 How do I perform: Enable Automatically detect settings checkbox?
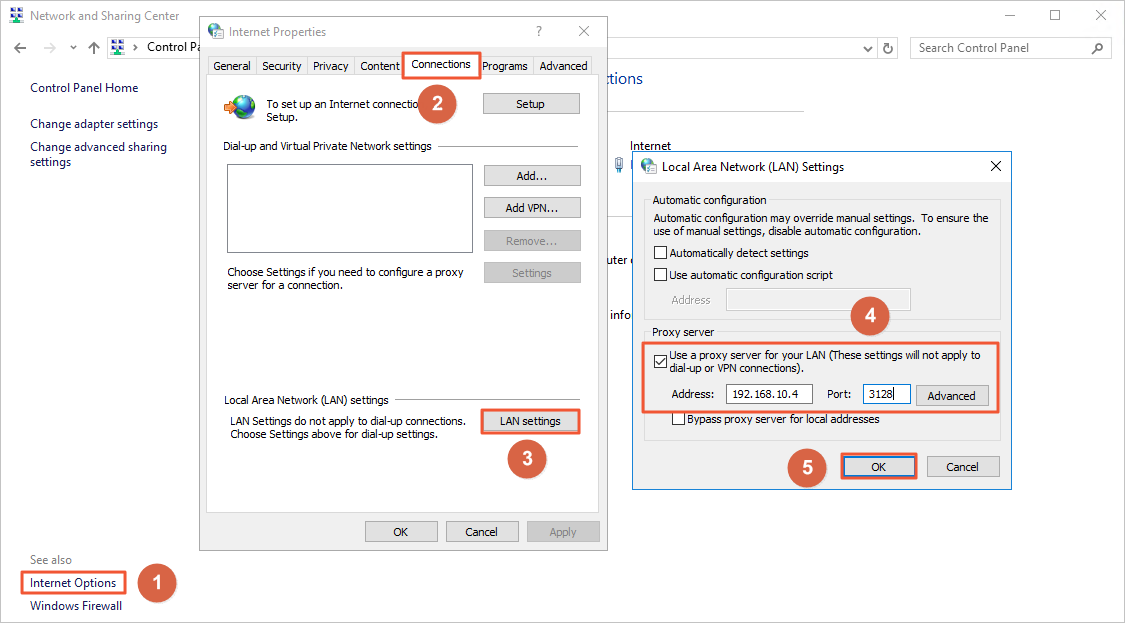661,253
